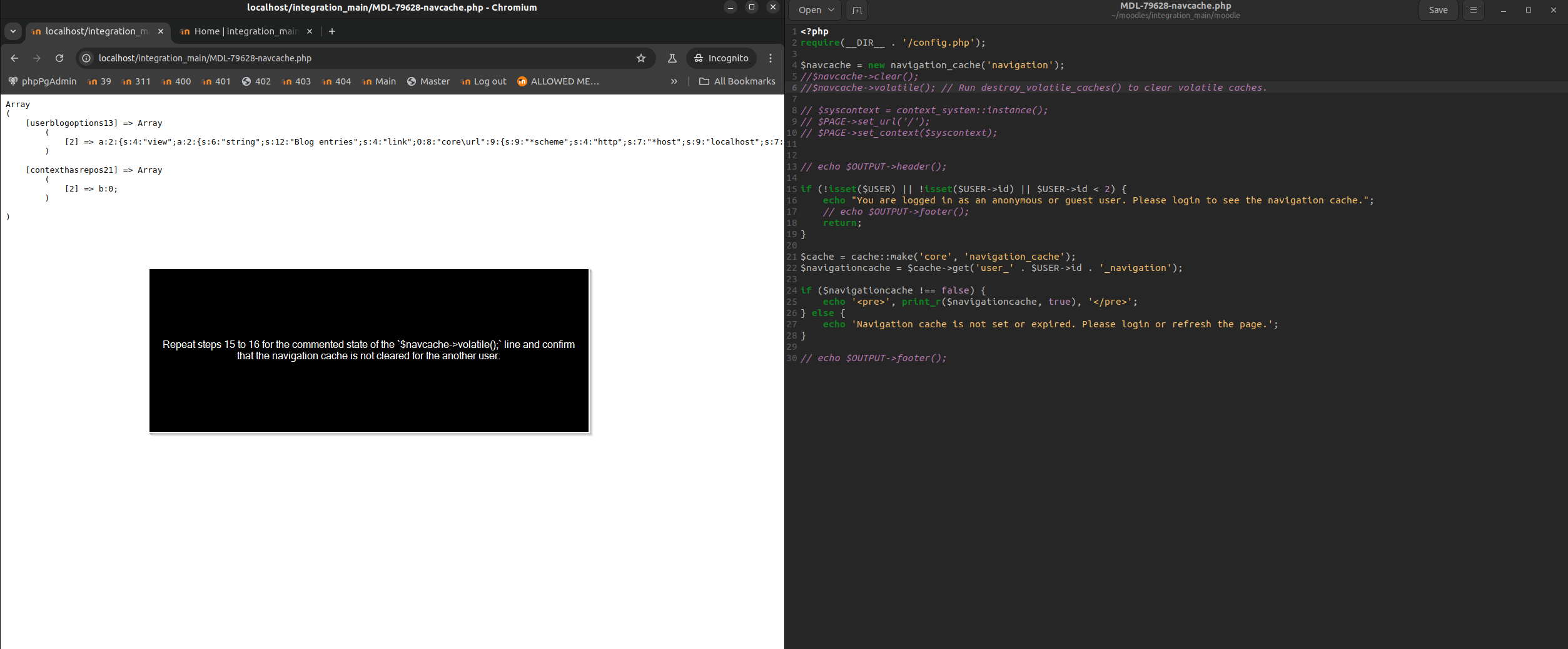Image resolution: width=1568 pixels, height=649 pixels.
Task: Open the 401 bookmark
Action: coord(216,81)
